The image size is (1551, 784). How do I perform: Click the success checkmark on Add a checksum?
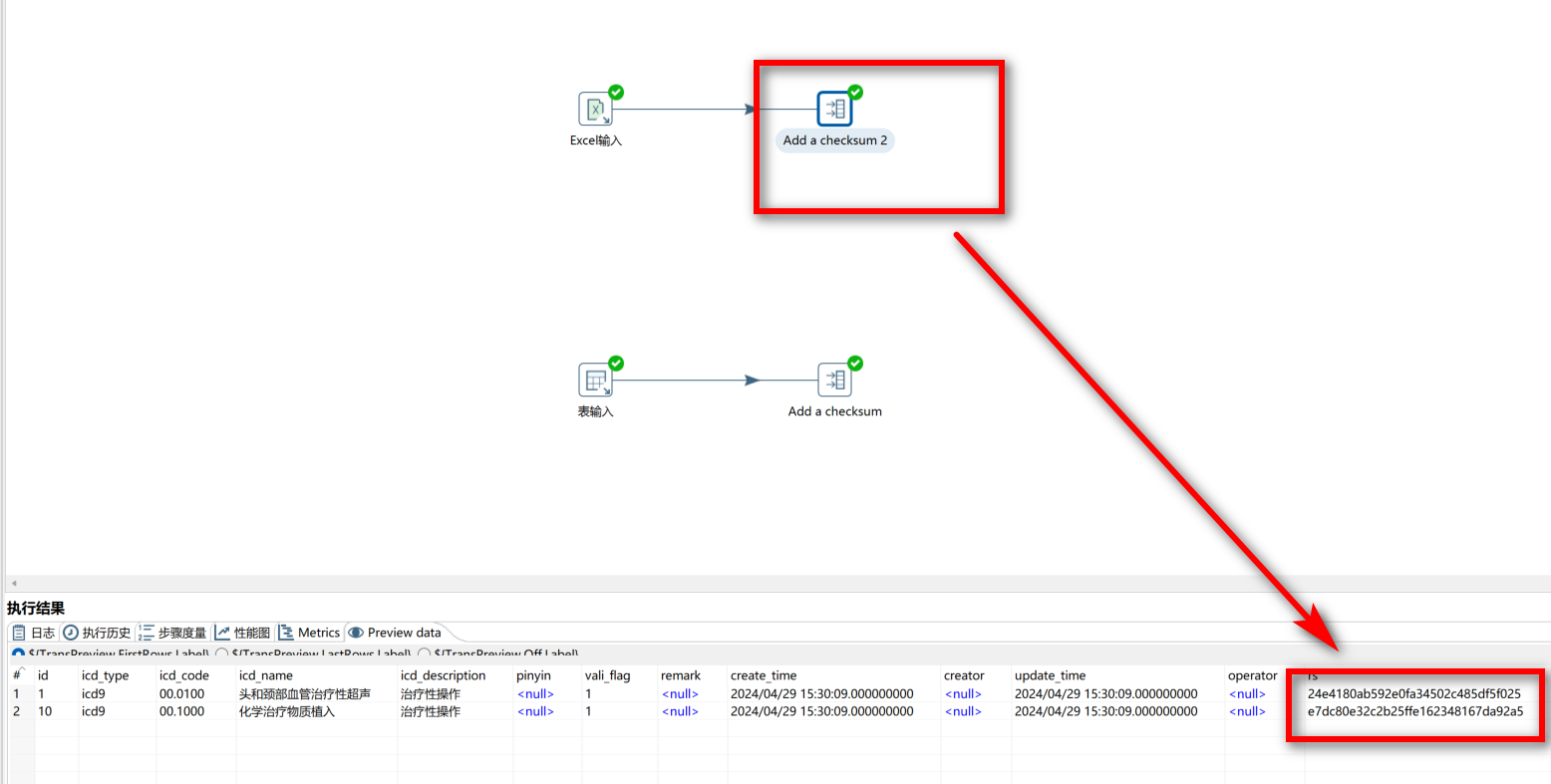[x=853, y=362]
